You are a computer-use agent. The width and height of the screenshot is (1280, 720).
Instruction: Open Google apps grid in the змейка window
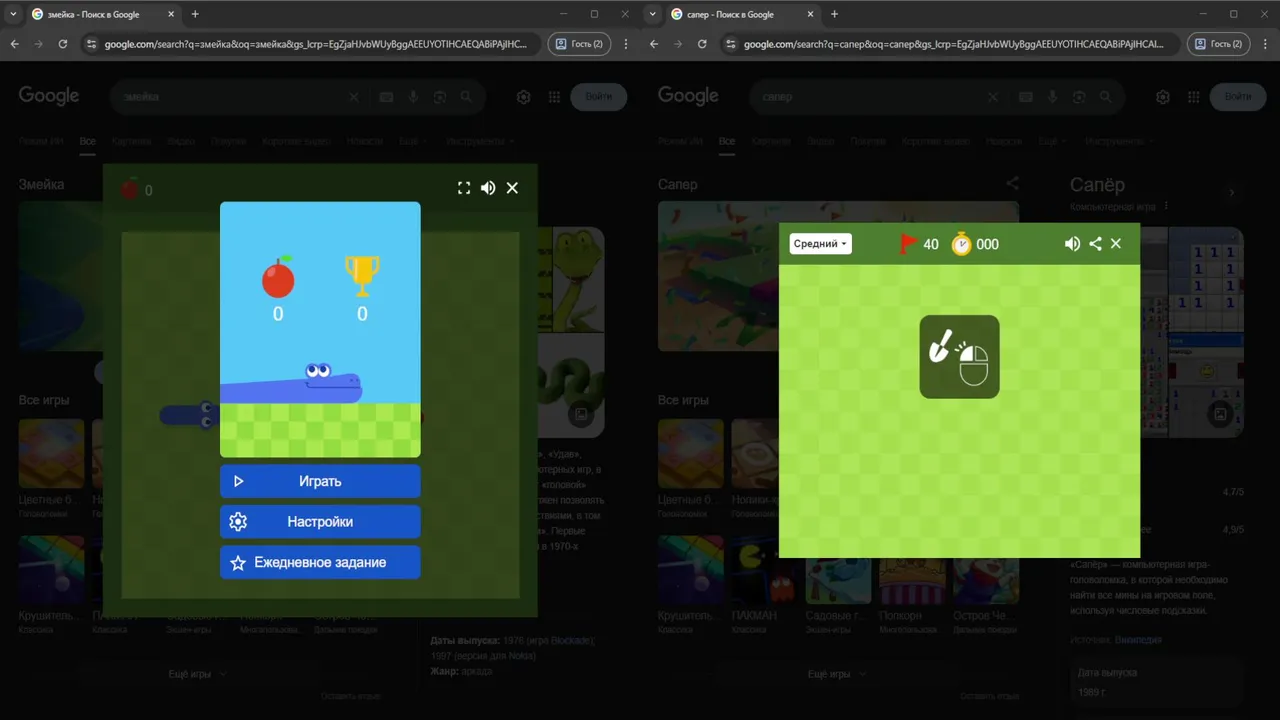554,97
